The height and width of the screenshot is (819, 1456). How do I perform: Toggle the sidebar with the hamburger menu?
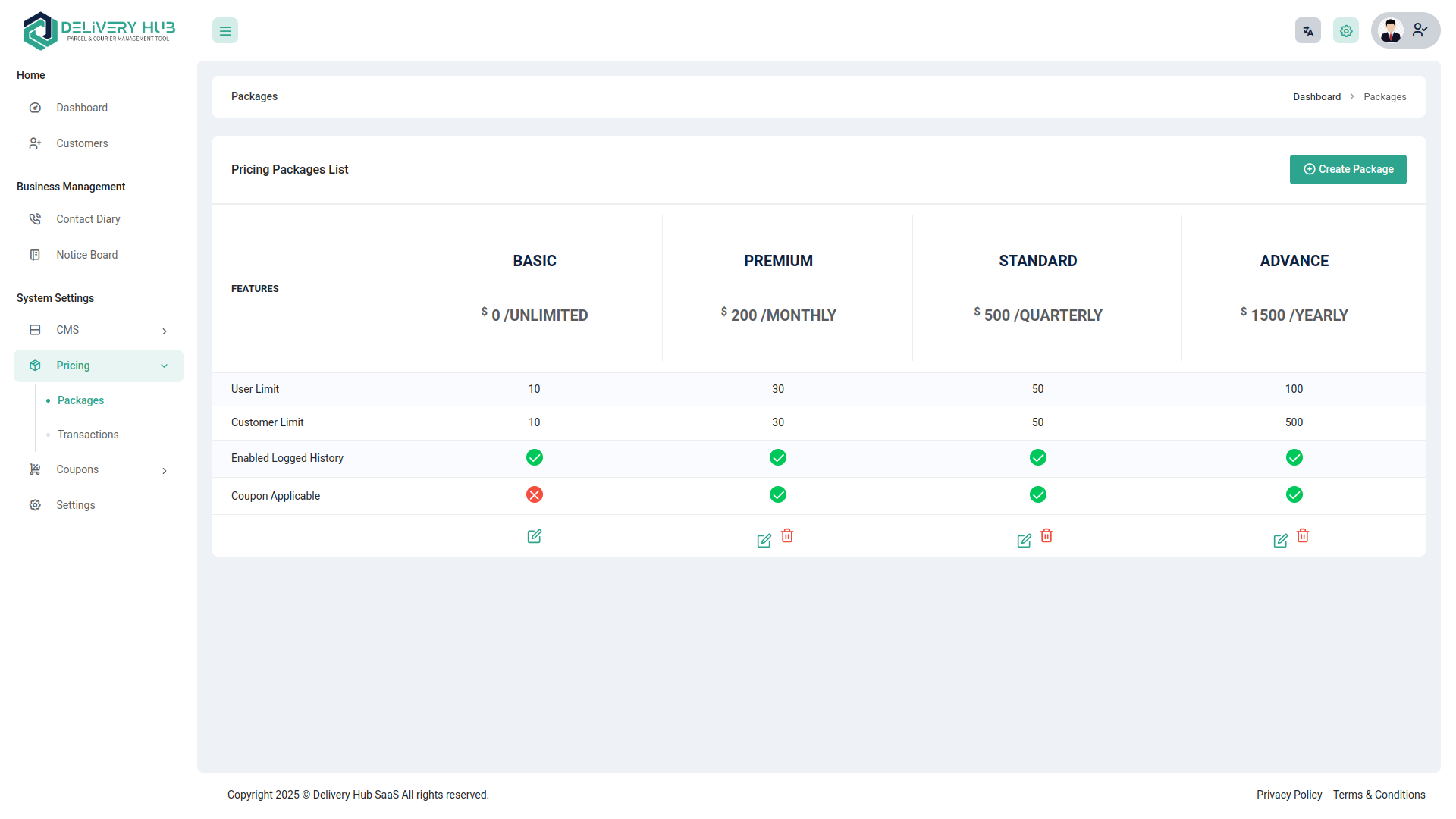(224, 30)
